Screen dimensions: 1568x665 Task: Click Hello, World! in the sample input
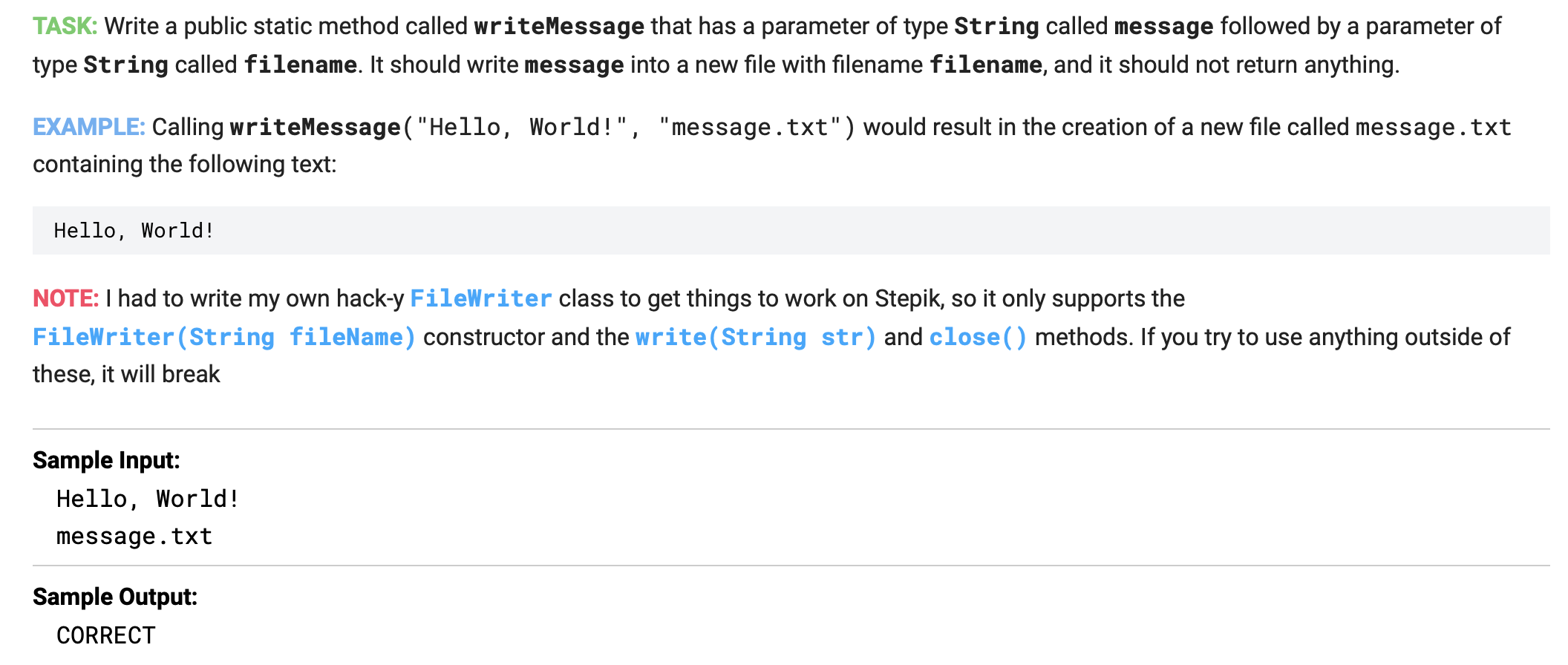pos(148,498)
